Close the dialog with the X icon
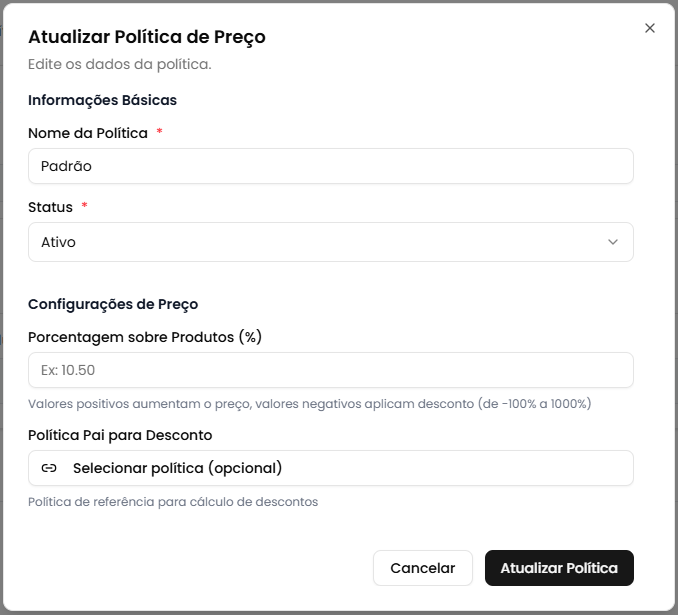Image resolution: width=678 pixels, height=615 pixels. [x=650, y=28]
